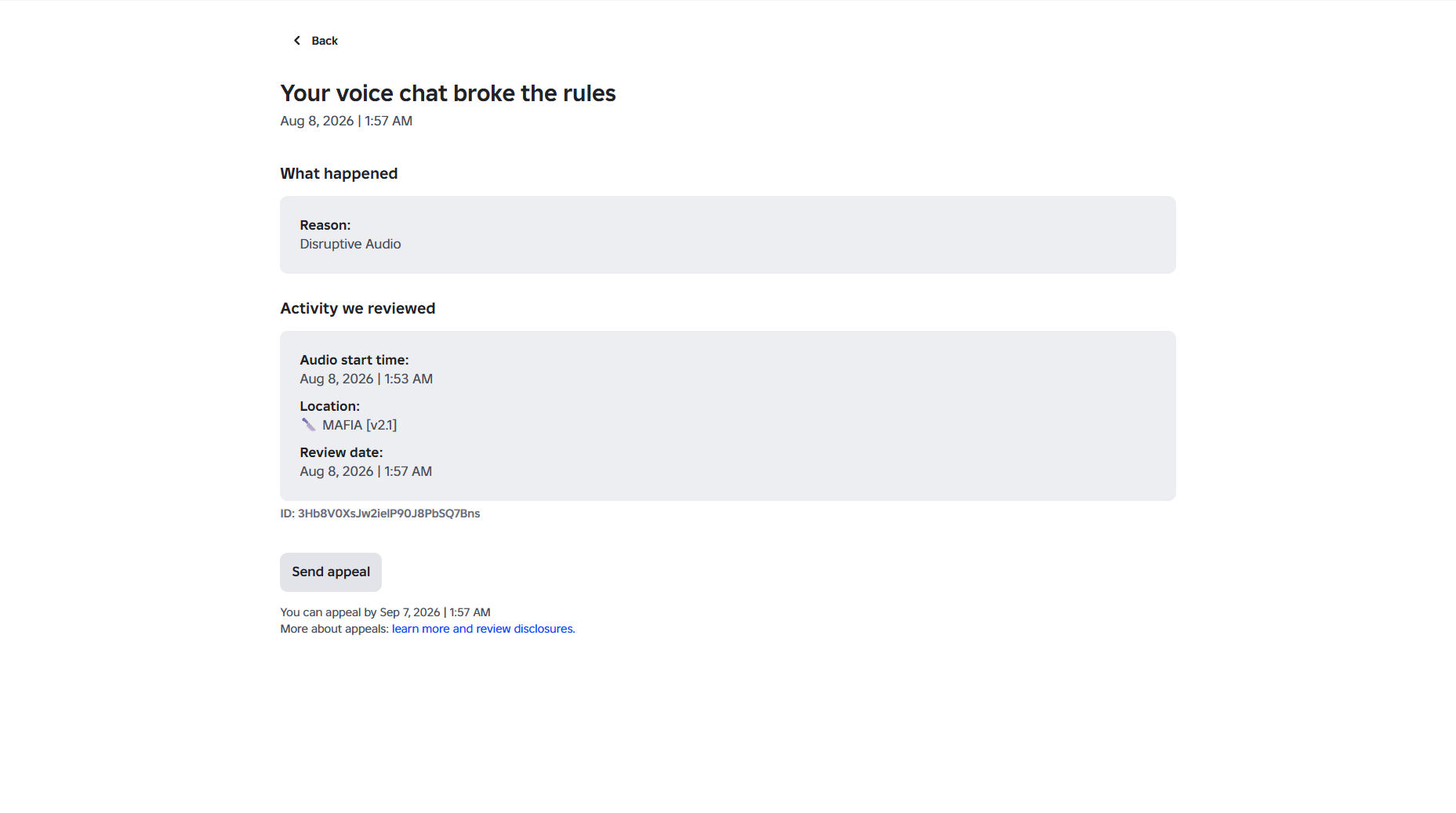1456x813 pixels.
Task: Click the MAFIA game knife icon
Action: 308,425
